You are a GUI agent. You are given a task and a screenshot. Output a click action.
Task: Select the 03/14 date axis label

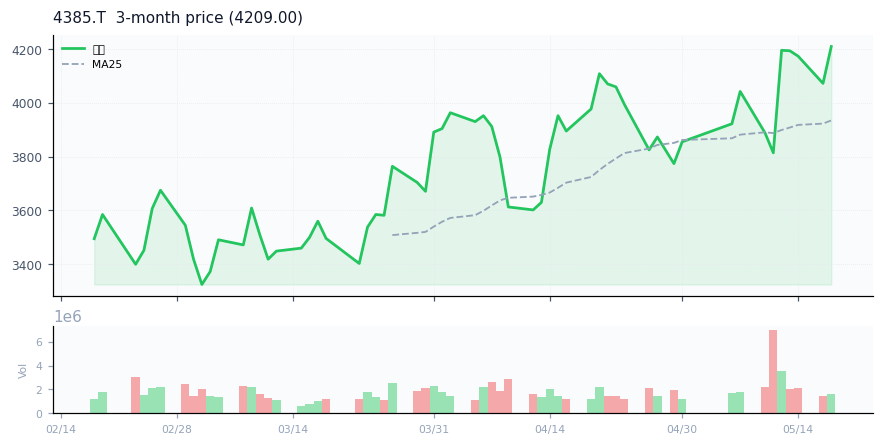pos(293,430)
